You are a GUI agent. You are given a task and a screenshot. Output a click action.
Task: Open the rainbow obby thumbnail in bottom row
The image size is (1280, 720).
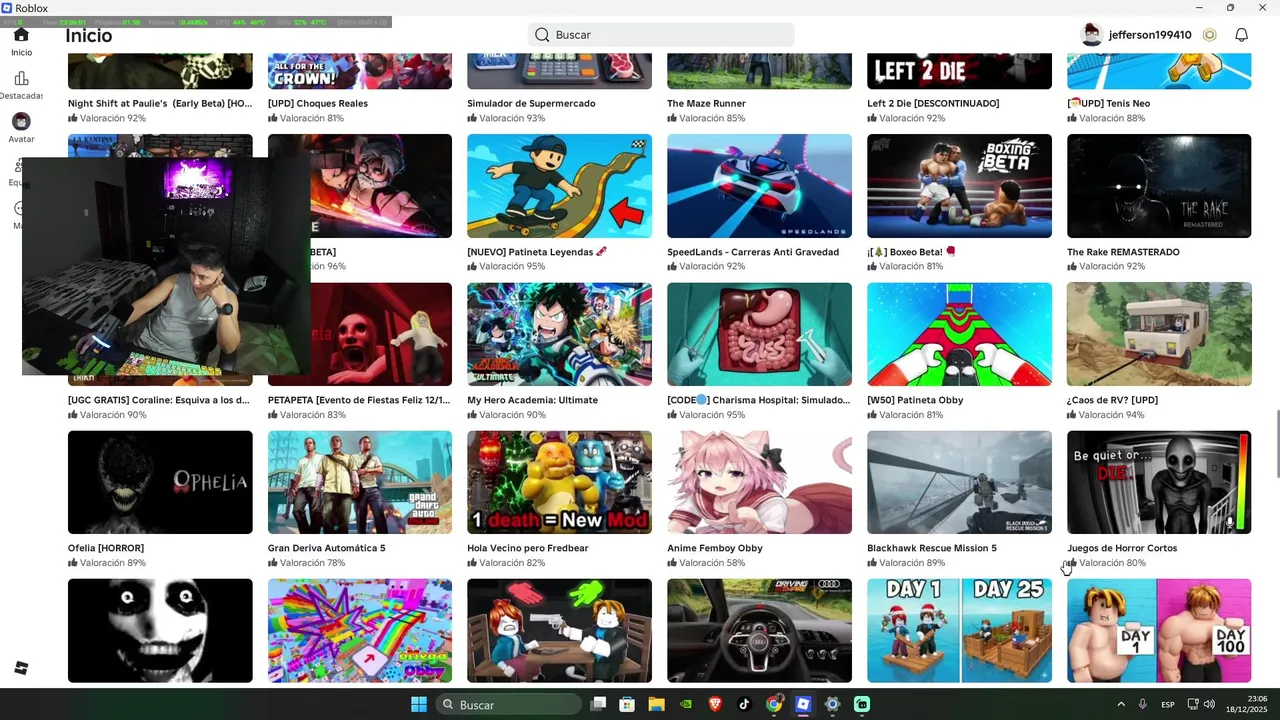tap(359, 630)
